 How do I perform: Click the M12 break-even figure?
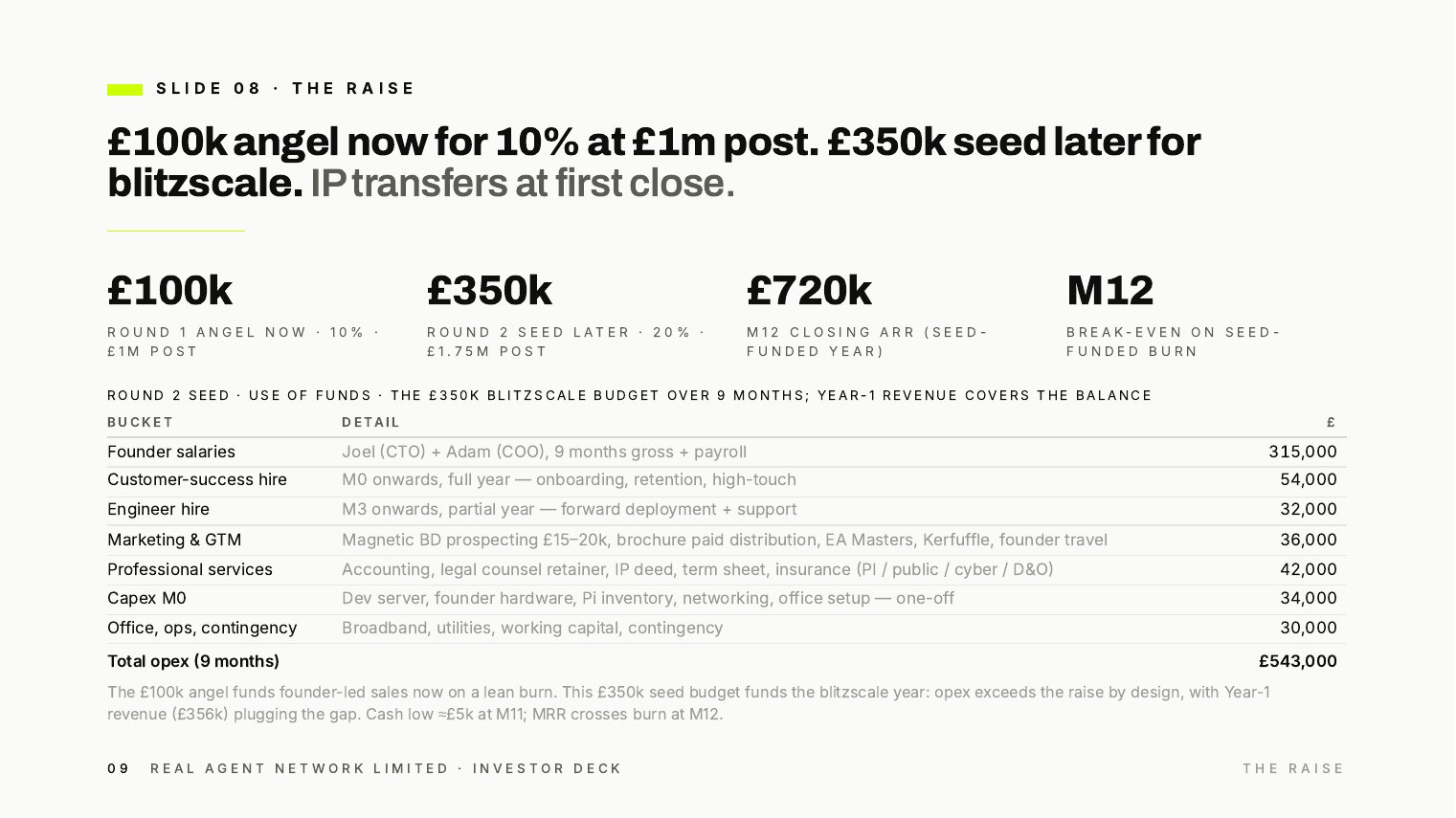pos(1109,290)
